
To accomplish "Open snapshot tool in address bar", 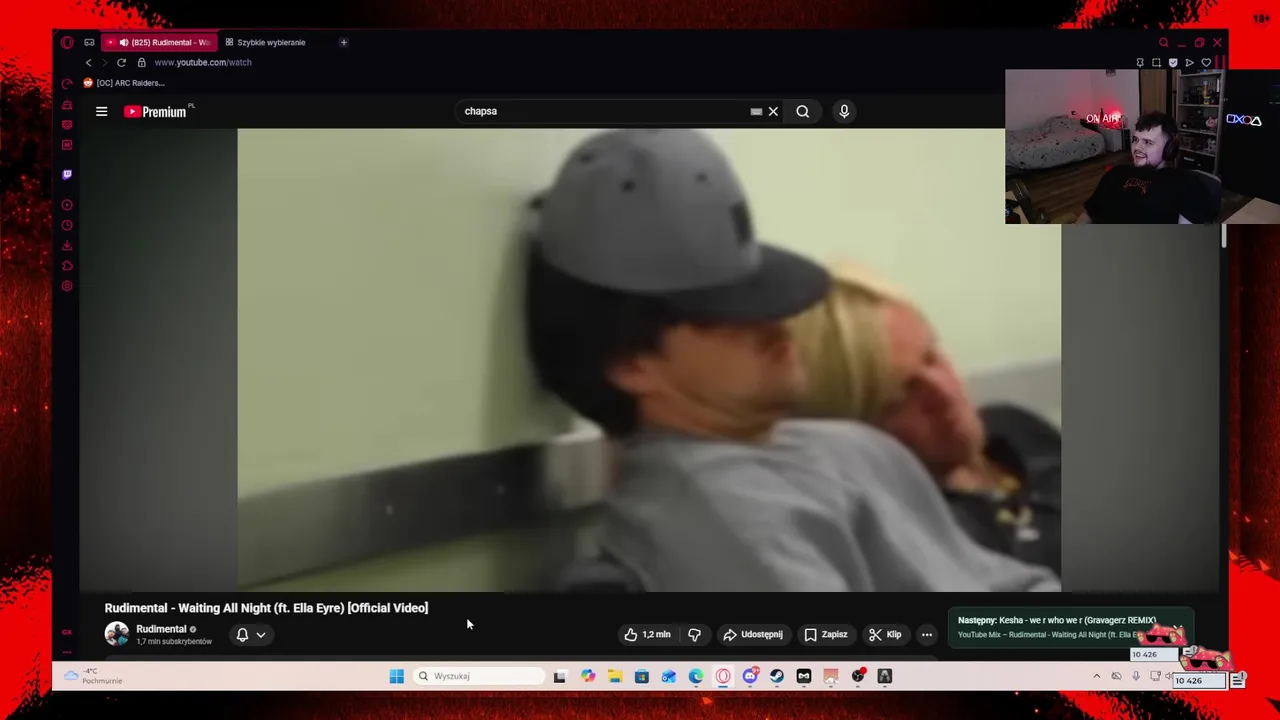I will [1156, 62].
